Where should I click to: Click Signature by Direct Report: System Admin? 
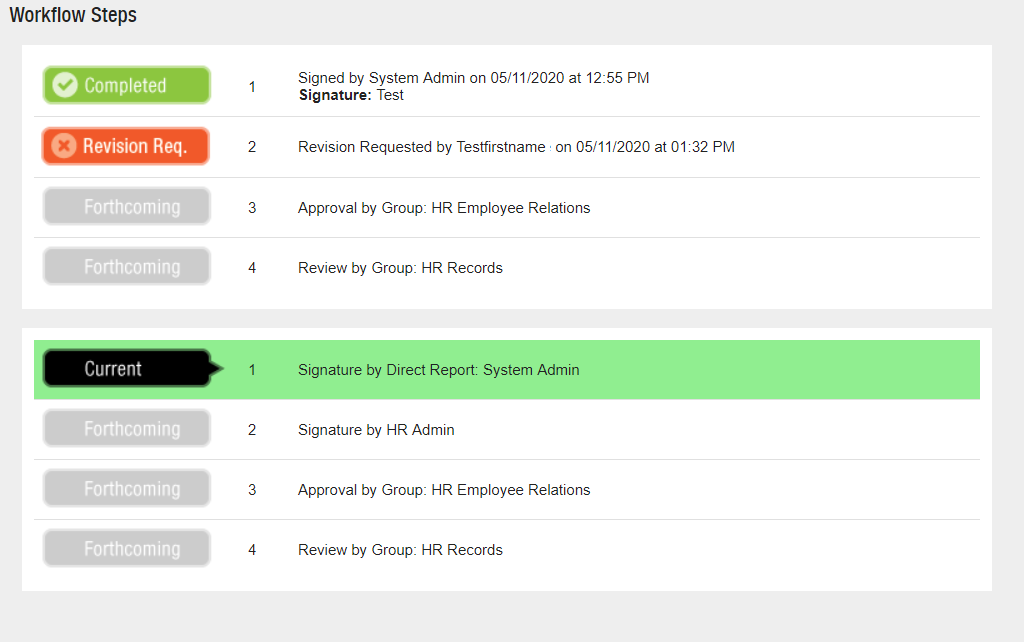(x=438, y=370)
